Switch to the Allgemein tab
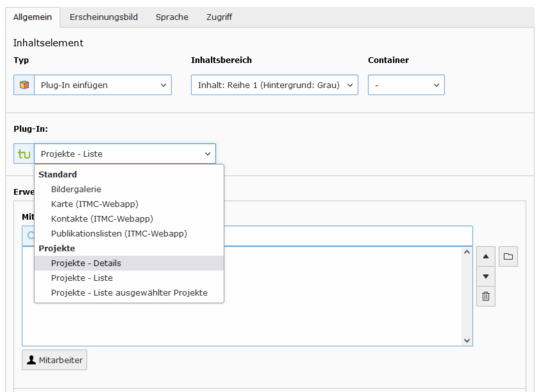Viewport: 541px width, 392px height. 33,17
